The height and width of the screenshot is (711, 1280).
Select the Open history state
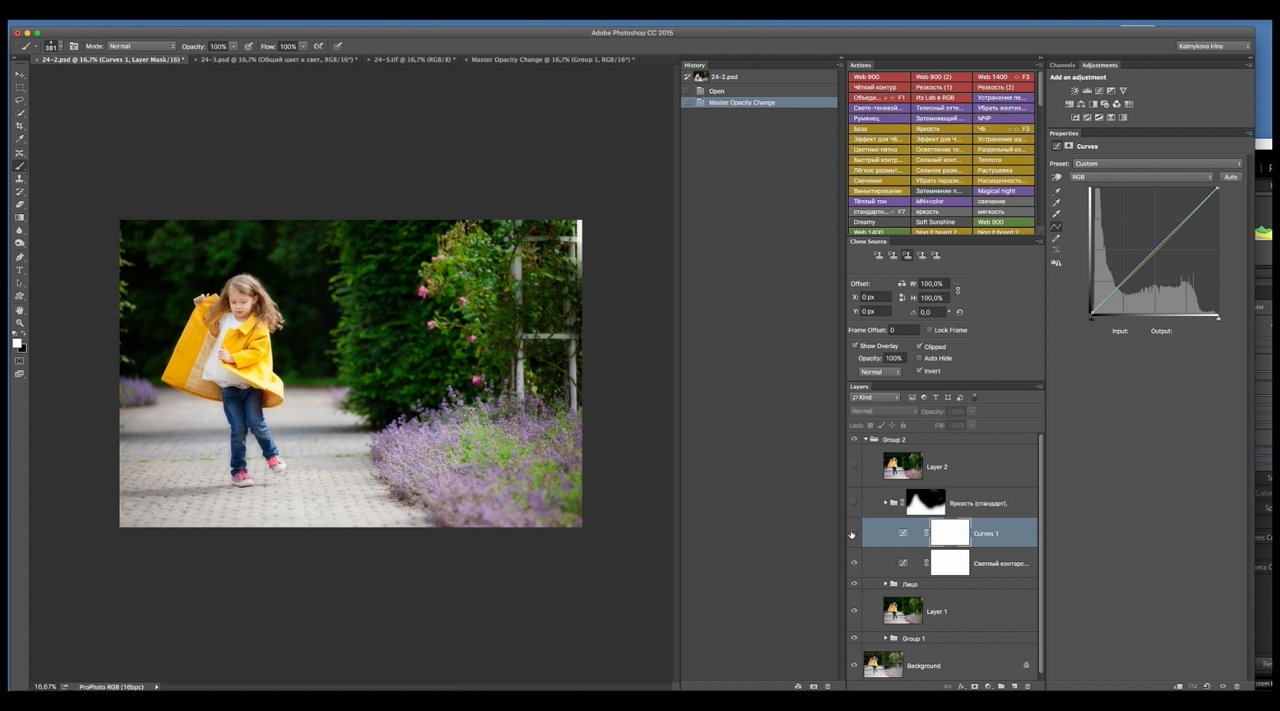click(x=759, y=90)
